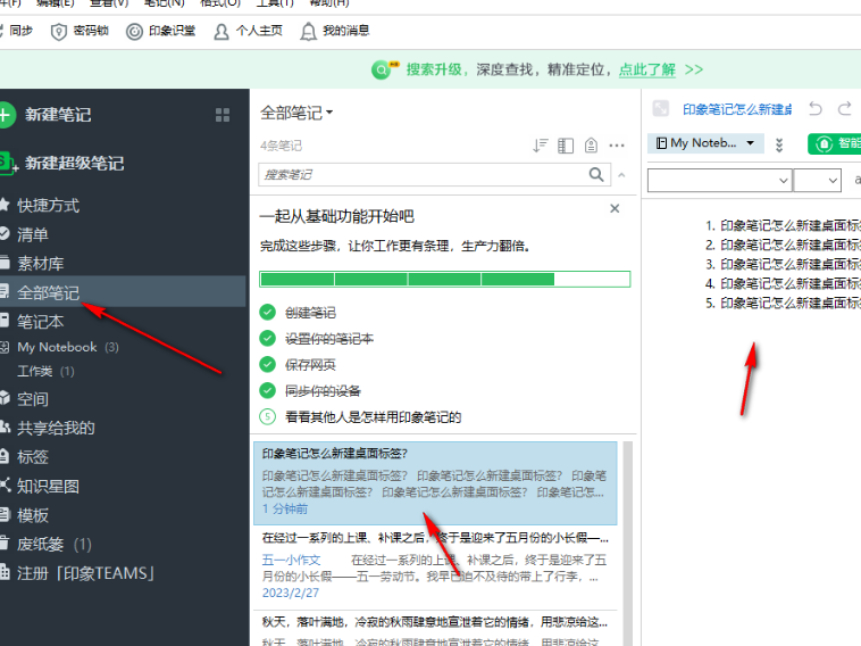Open the 帮助(H) menu
Screen dimensions: 861x646
(x=328, y=3)
